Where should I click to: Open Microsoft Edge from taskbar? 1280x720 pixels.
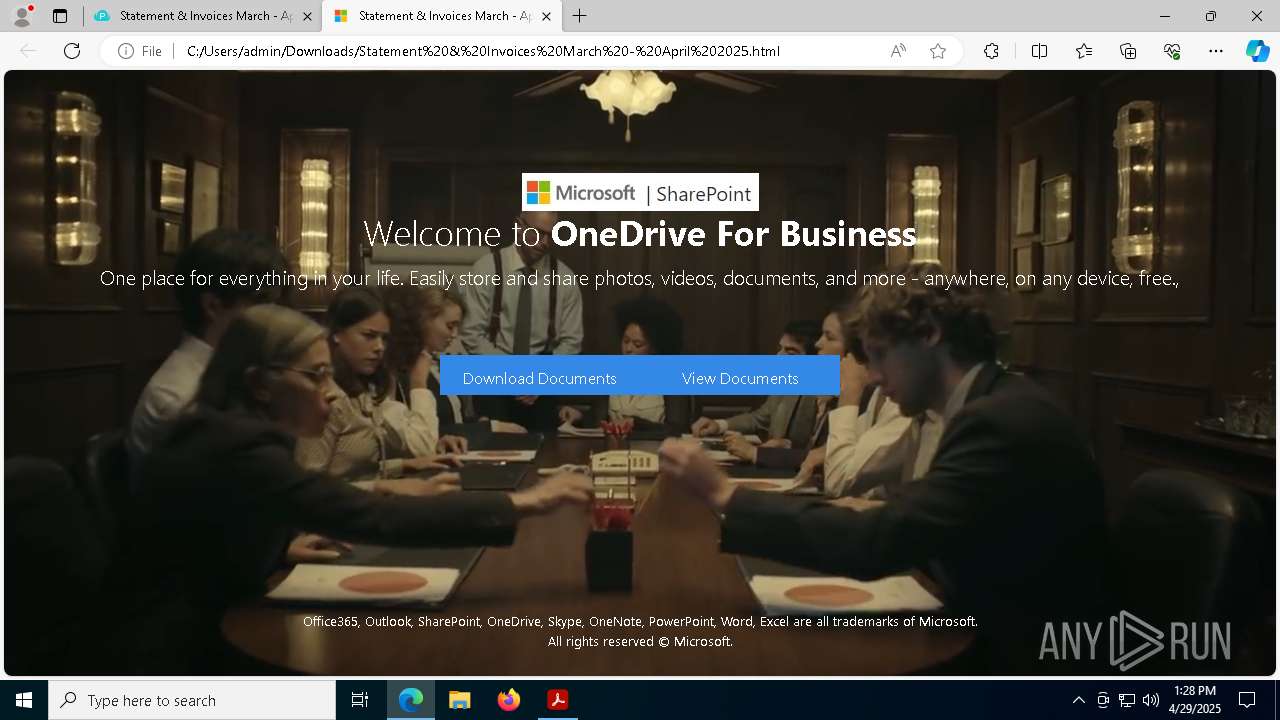click(411, 700)
